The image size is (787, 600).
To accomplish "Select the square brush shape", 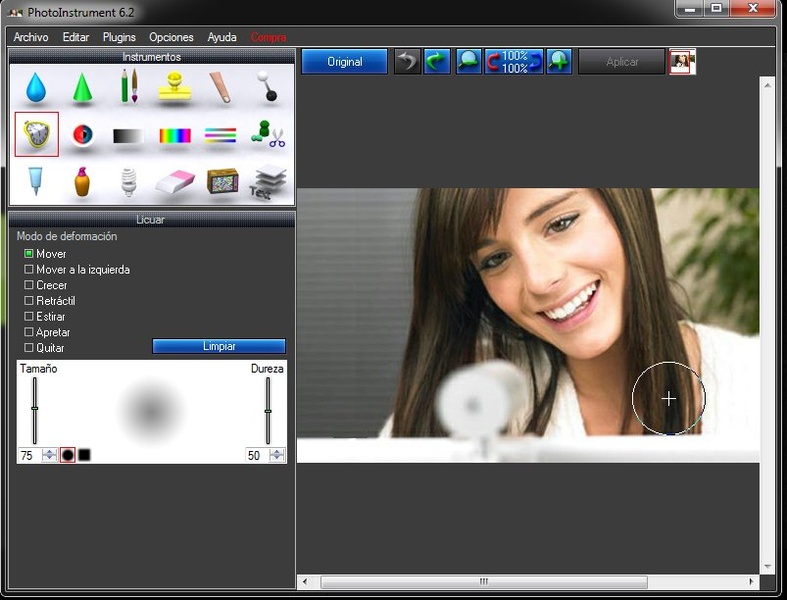I will pyautogui.click(x=84, y=455).
